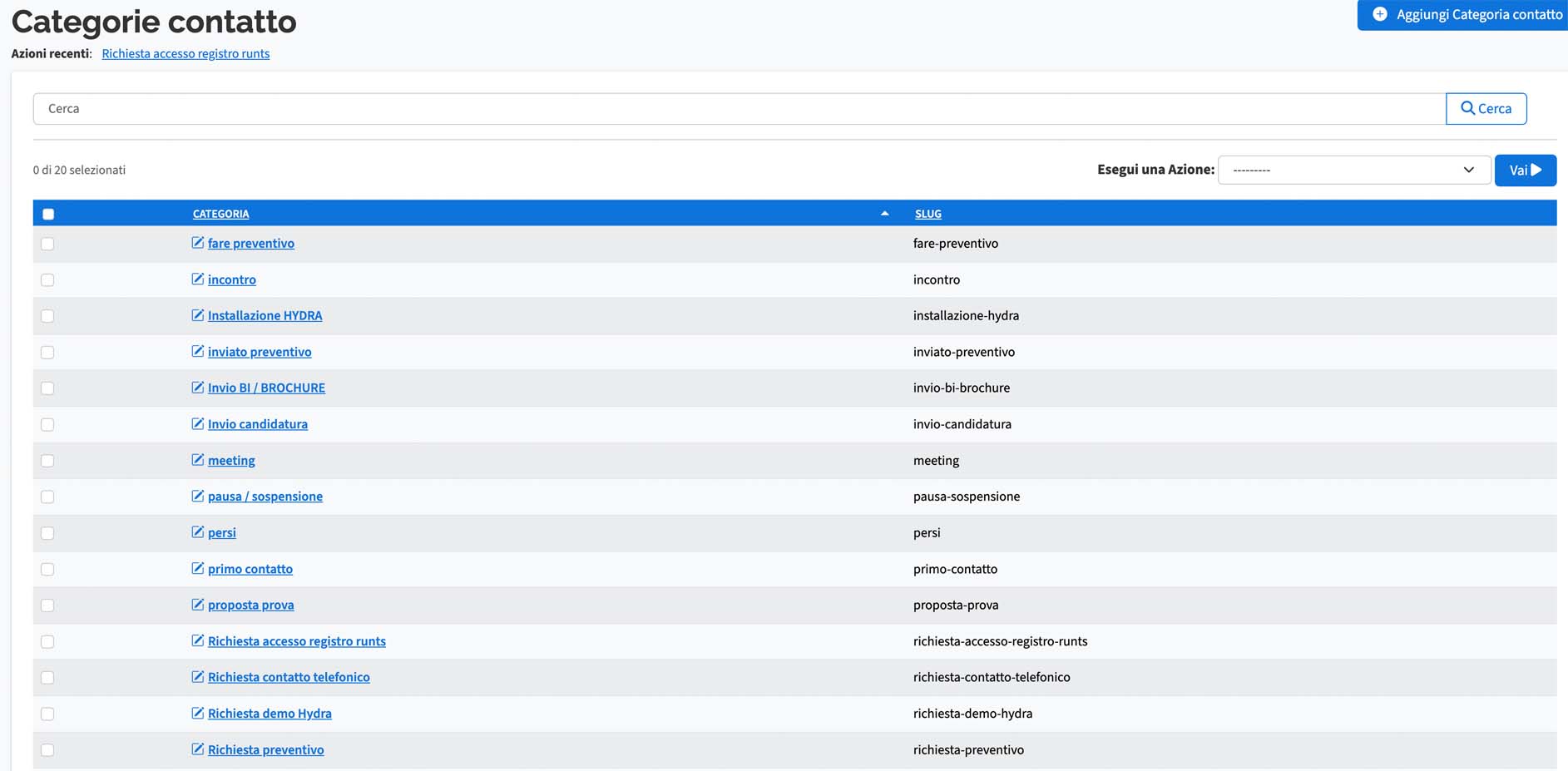Select the primo contatto row checkbox
The width and height of the screenshot is (1568, 771).
click(47, 570)
